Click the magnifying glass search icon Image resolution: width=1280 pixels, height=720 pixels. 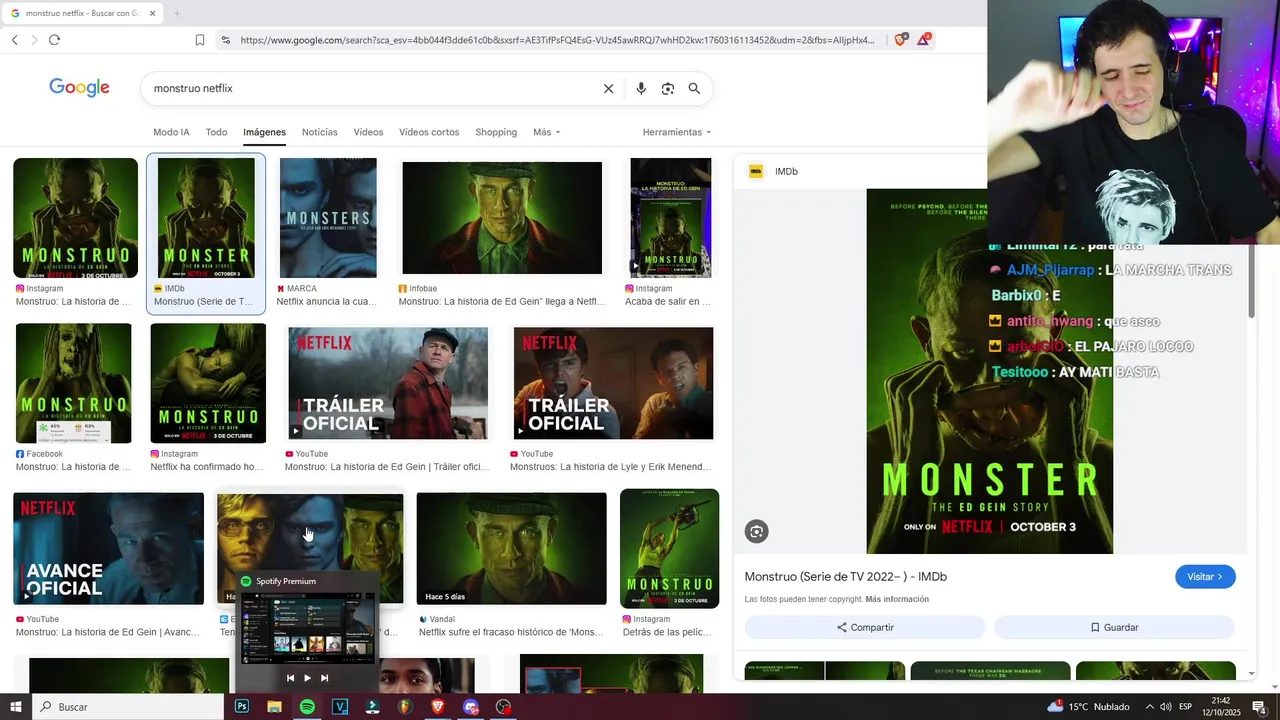(694, 88)
